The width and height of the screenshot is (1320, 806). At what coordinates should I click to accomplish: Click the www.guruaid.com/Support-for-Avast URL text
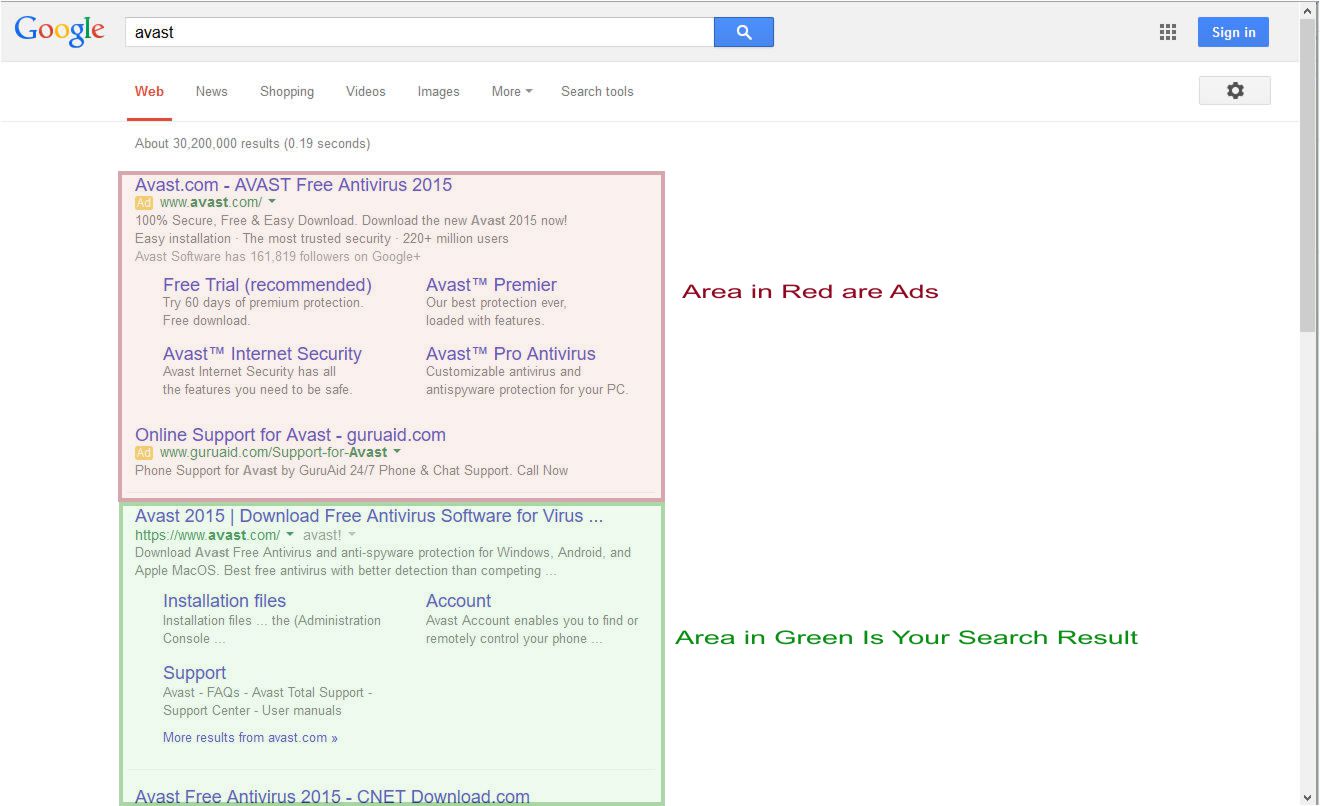pyautogui.click(x=273, y=453)
